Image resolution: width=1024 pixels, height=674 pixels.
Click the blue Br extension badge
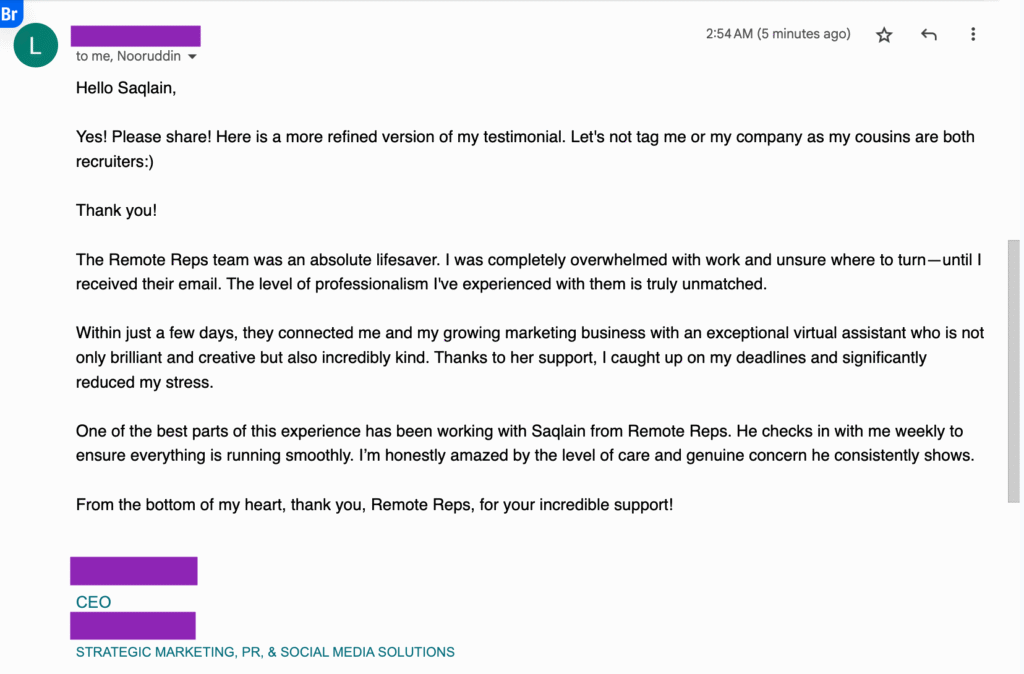11,13
